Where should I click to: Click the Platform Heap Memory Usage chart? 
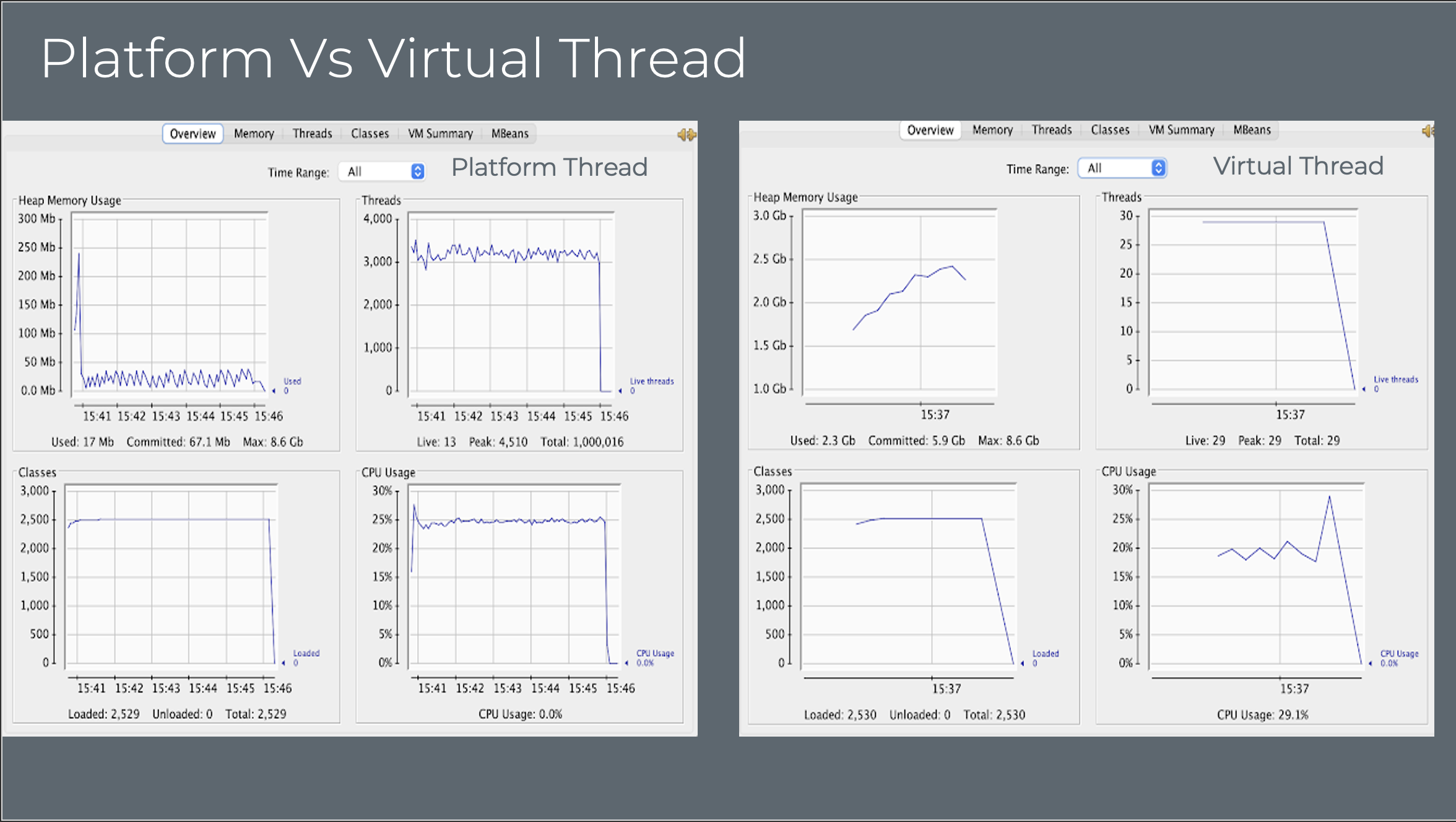170,303
